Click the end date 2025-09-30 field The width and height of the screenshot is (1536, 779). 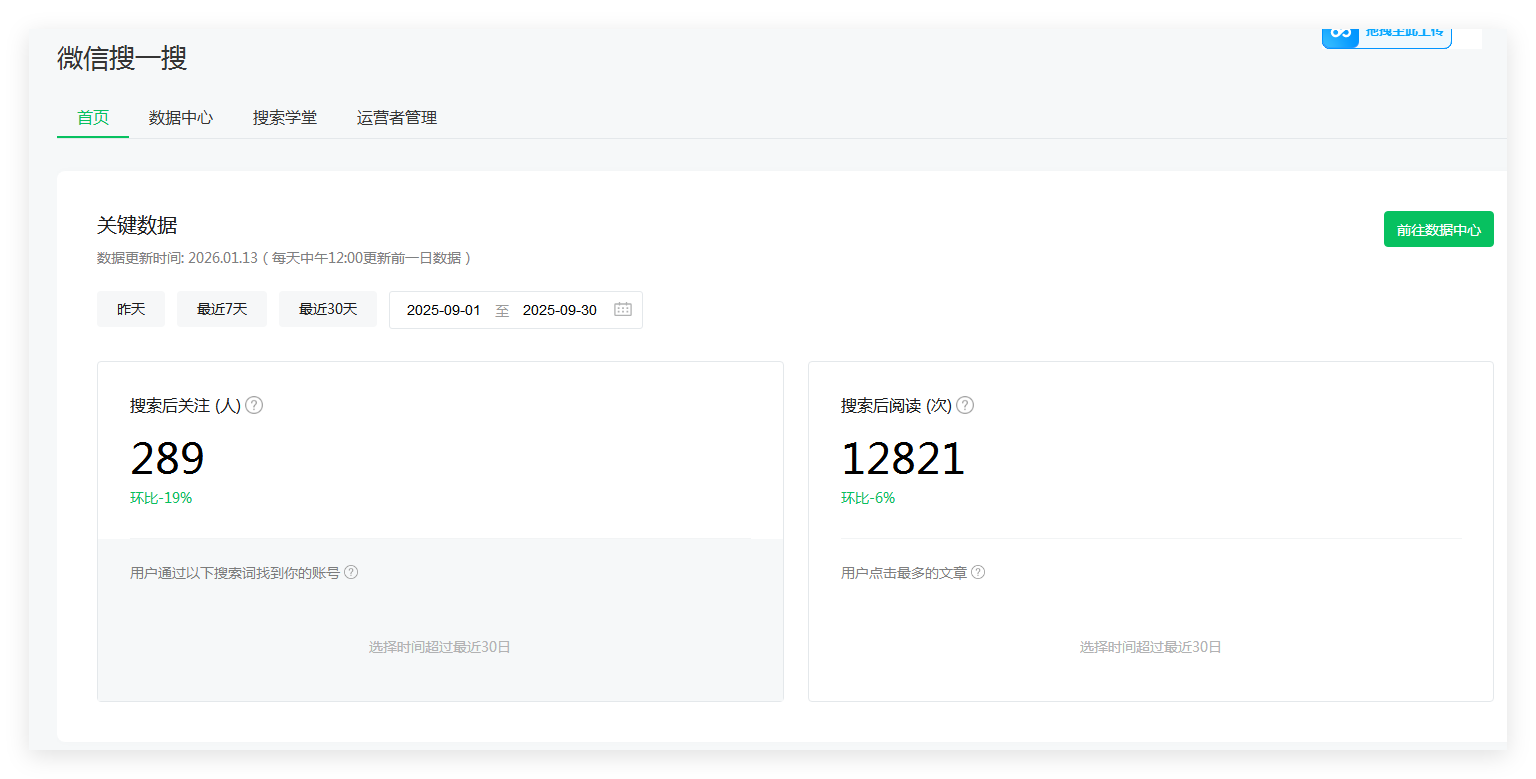pyautogui.click(x=560, y=310)
